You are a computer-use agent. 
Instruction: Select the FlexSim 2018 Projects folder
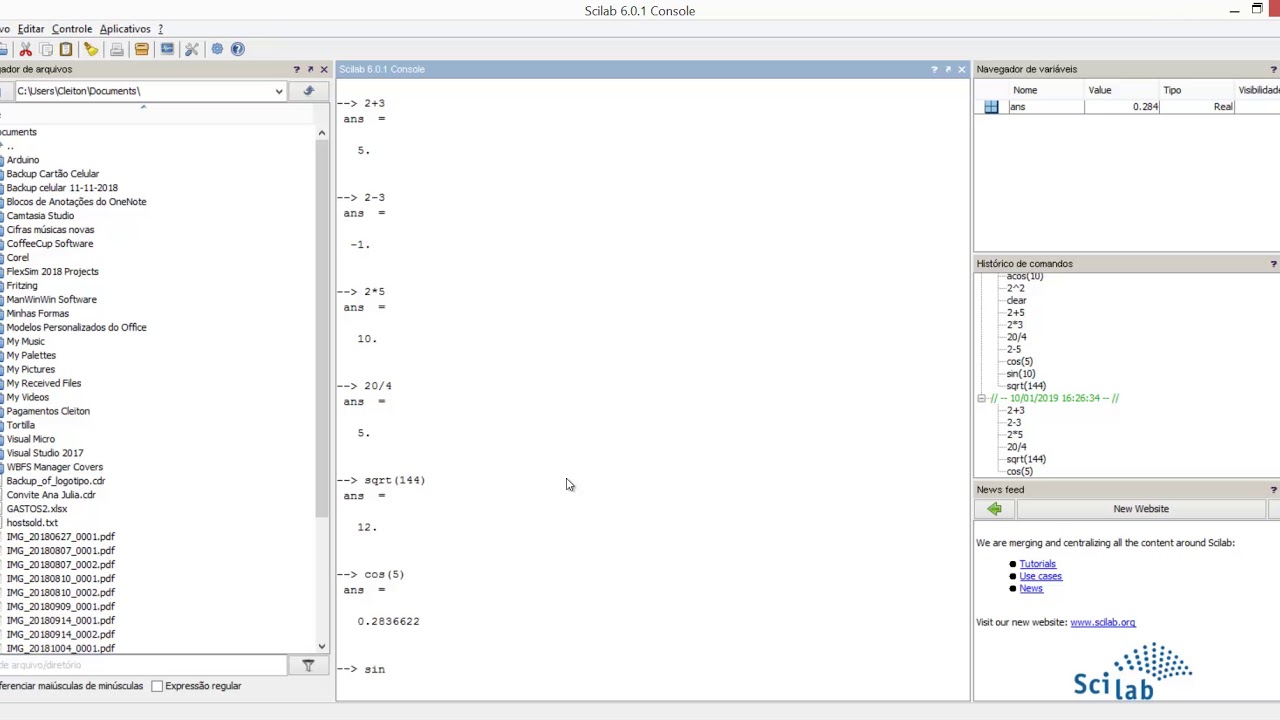click(x=53, y=272)
